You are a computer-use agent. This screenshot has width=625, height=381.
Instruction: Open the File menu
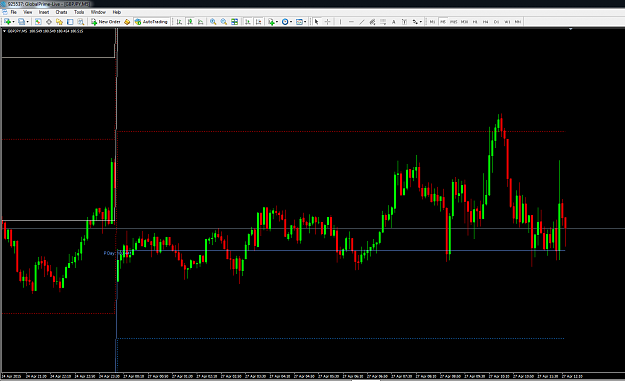(x=14, y=12)
